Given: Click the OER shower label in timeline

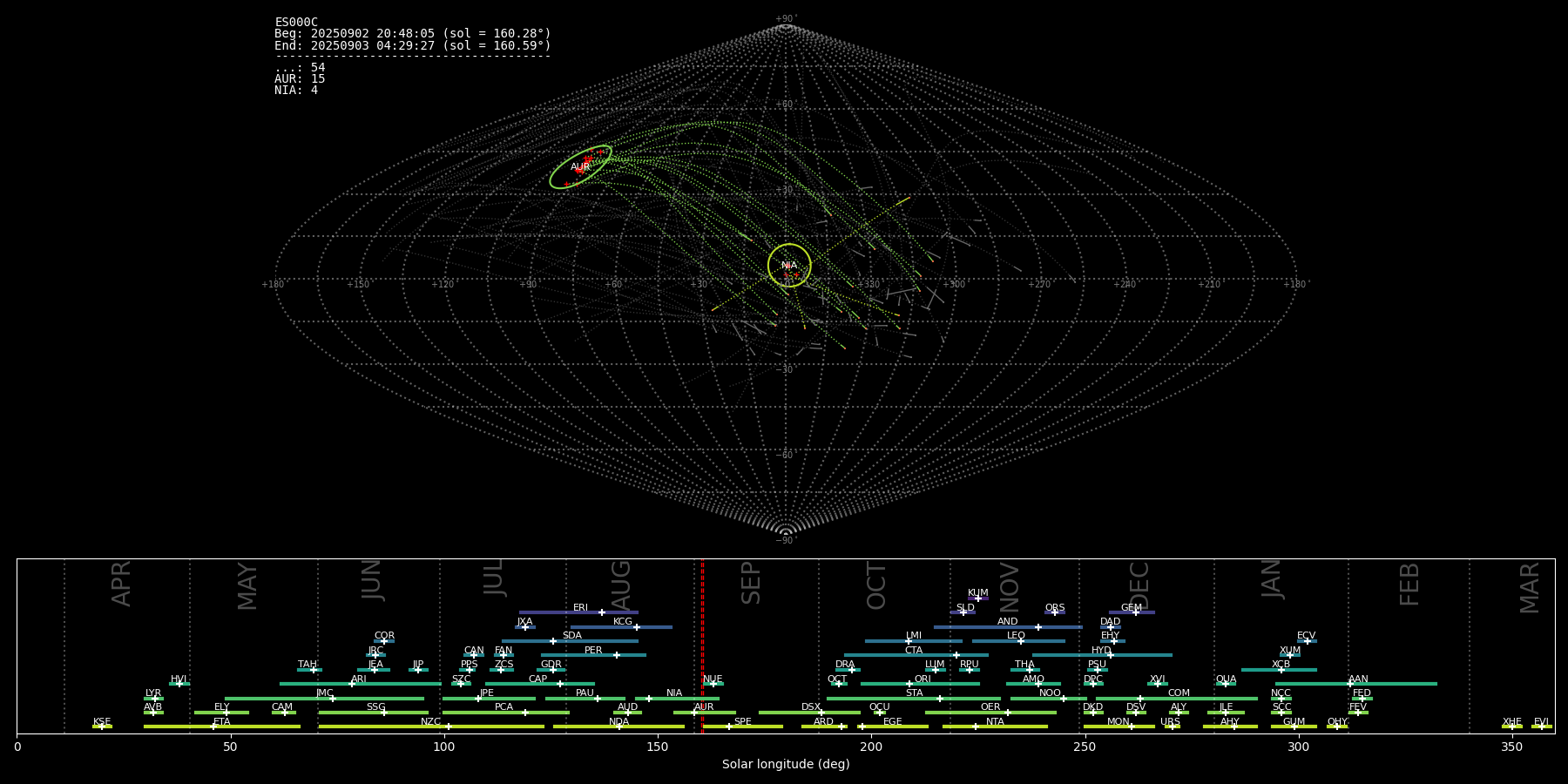Looking at the screenshot, I should pyautogui.click(x=990, y=707).
